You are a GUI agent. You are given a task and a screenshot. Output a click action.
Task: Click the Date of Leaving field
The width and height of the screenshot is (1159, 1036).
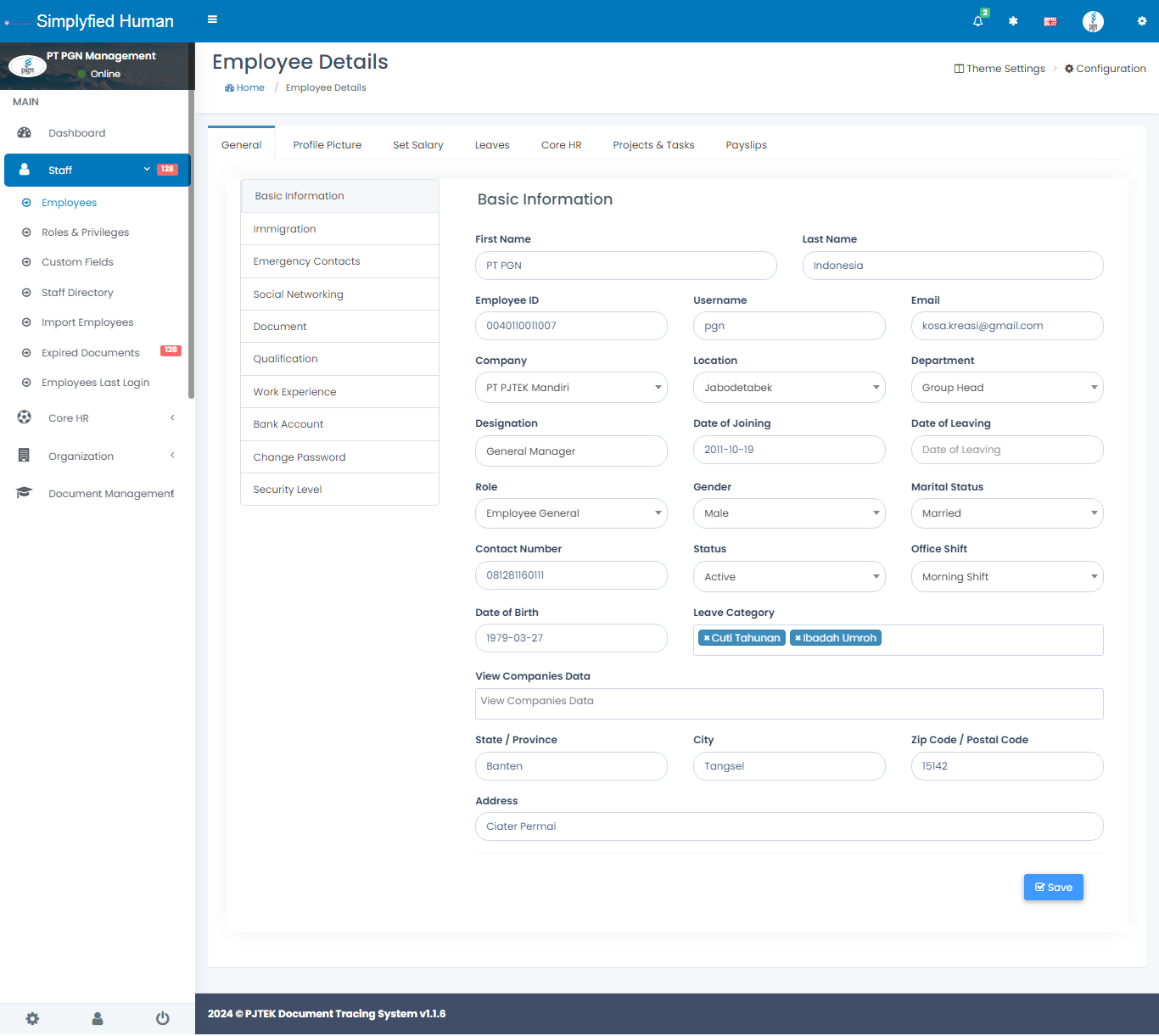tap(1006, 450)
